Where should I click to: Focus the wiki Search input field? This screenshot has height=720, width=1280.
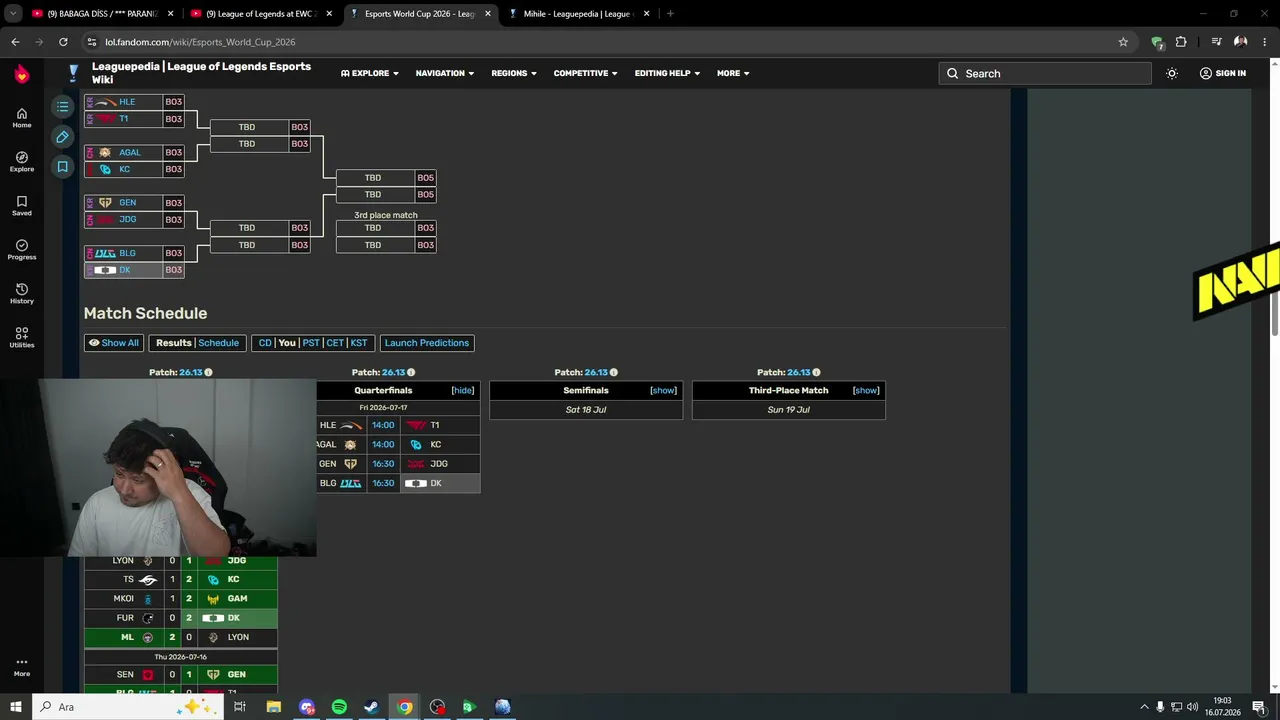click(1045, 73)
